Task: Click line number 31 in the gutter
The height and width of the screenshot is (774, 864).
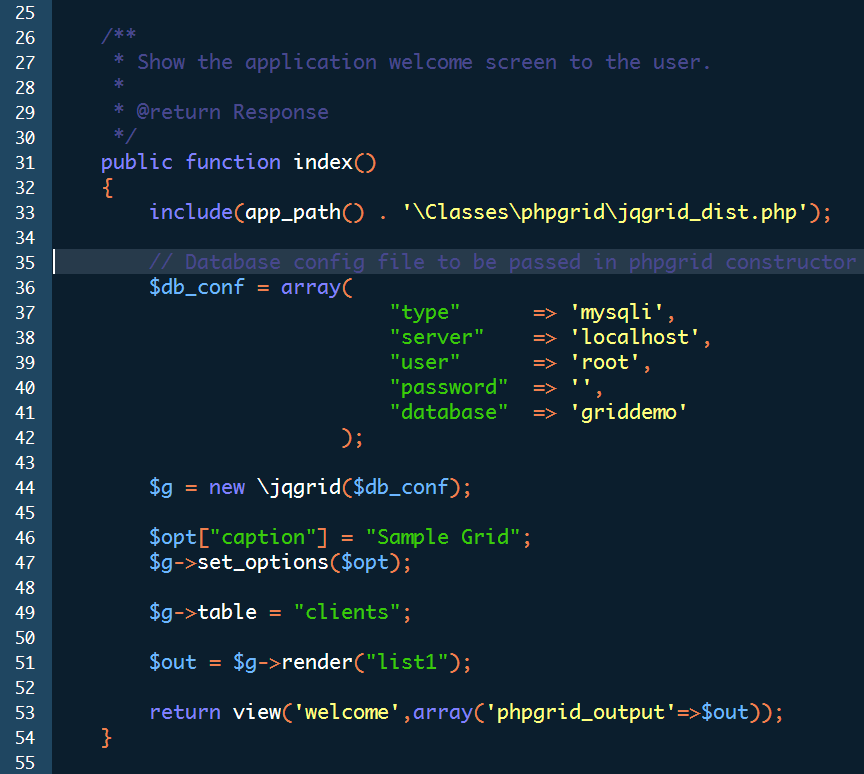Action: 25,162
